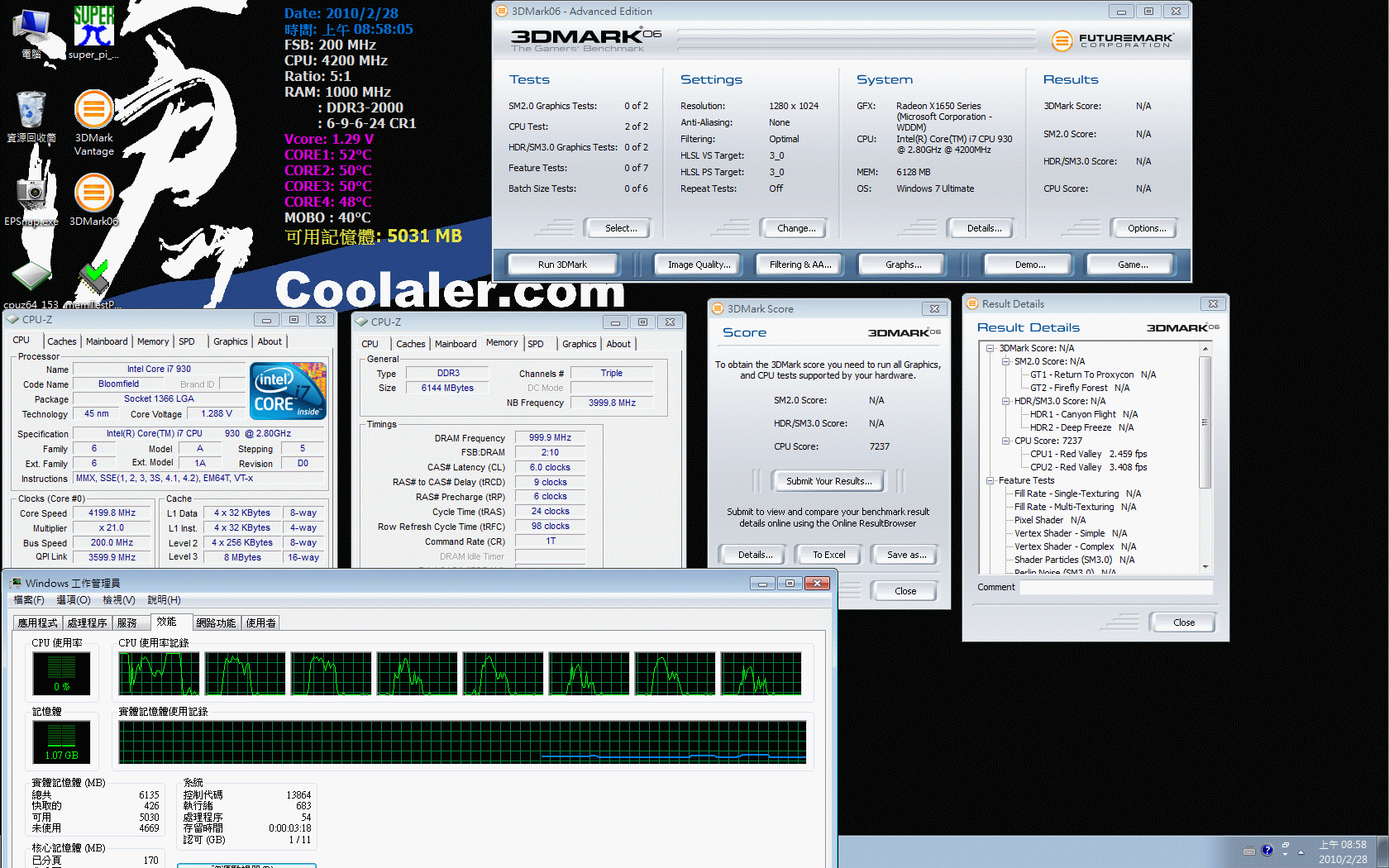This screenshot has height=868, width=1389.
Task: Open Image Quality... in 3DMark06
Action: click(699, 265)
